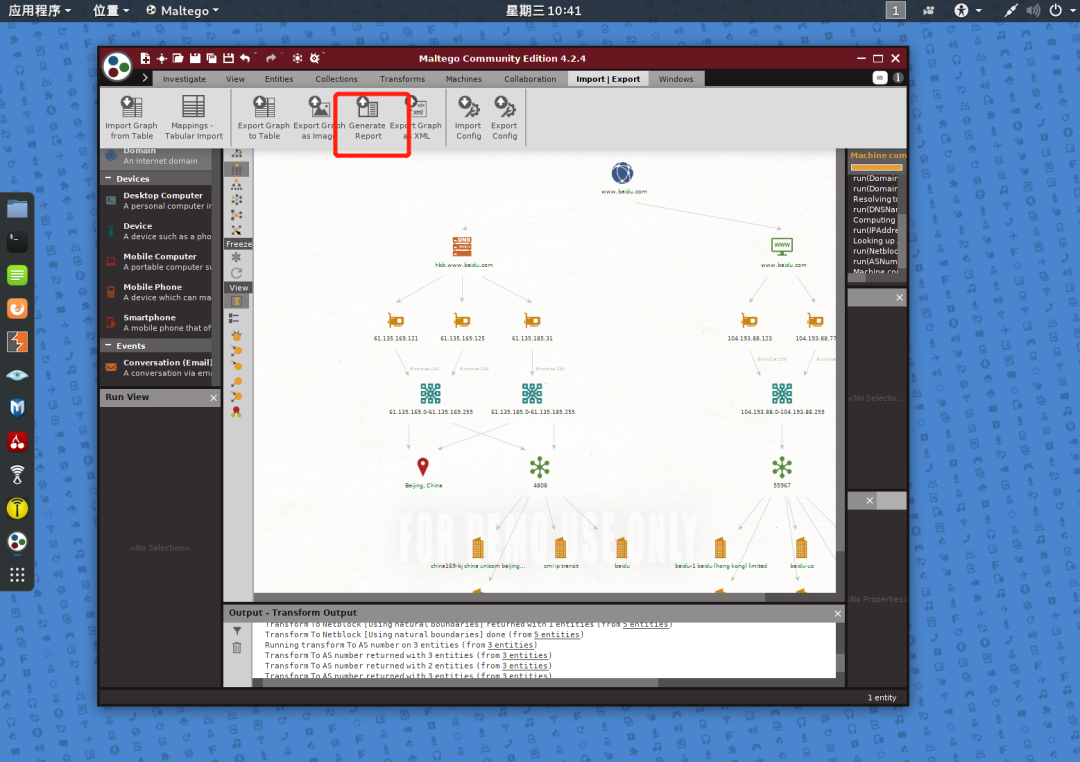
Task: Click the Export Config icon
Action: coord(504,119)
